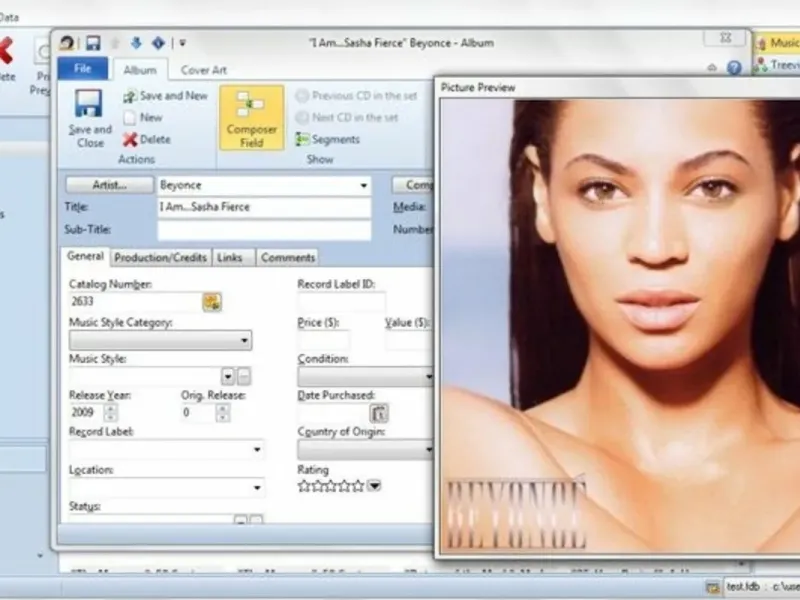
Task: Click icon next to Catalog Number field
Action: [x=212, y=302]
